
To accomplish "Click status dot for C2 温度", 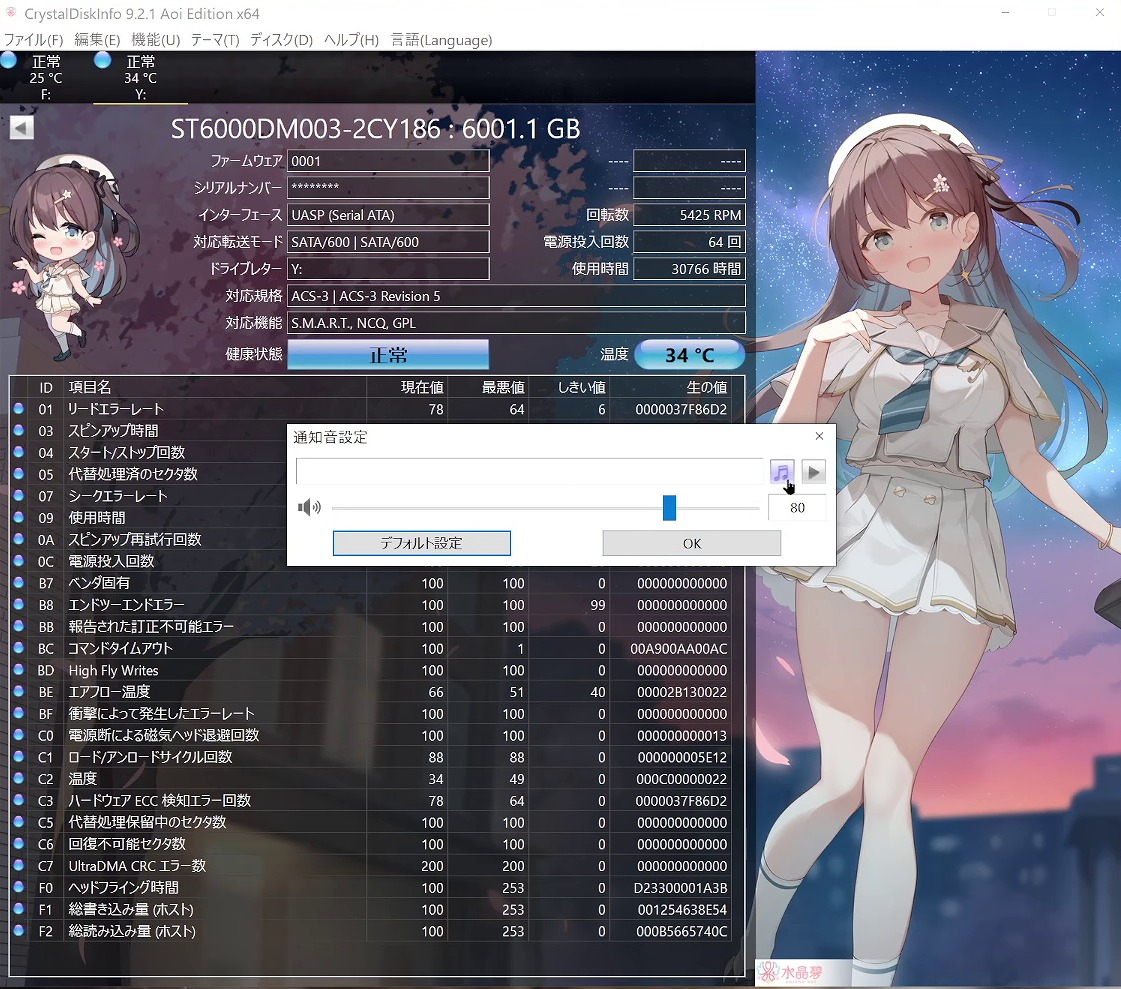I will pos(19,778).
